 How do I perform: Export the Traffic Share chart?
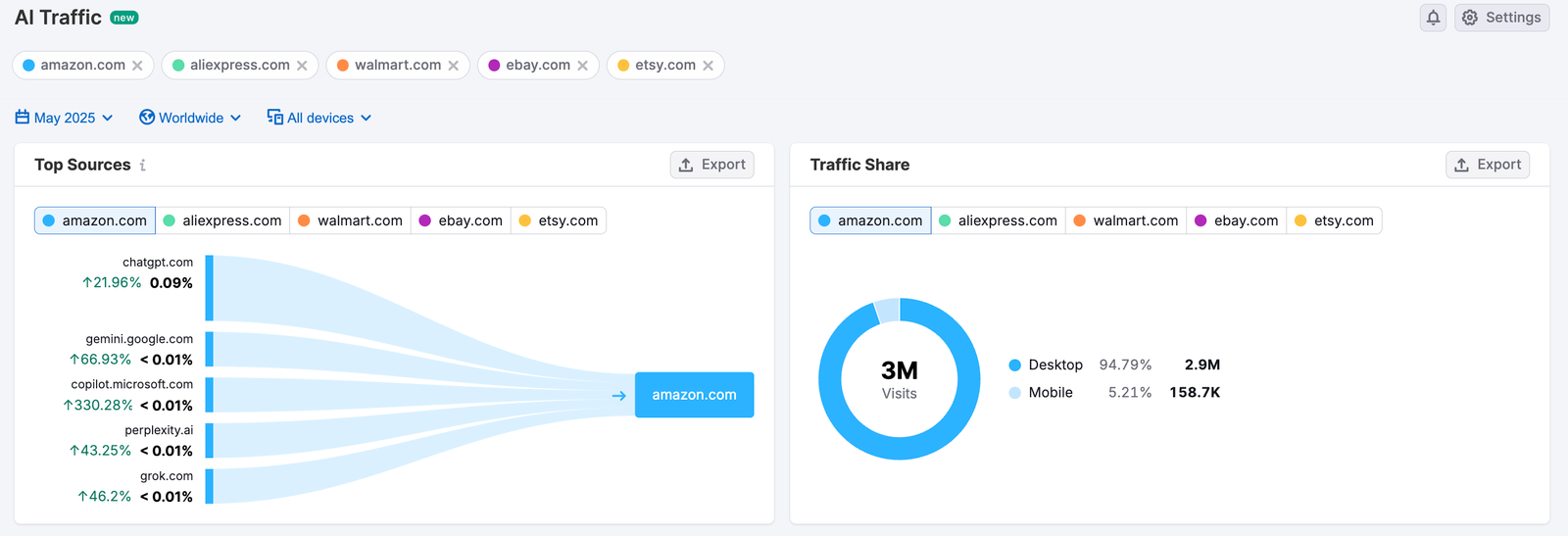[1488, 165]
